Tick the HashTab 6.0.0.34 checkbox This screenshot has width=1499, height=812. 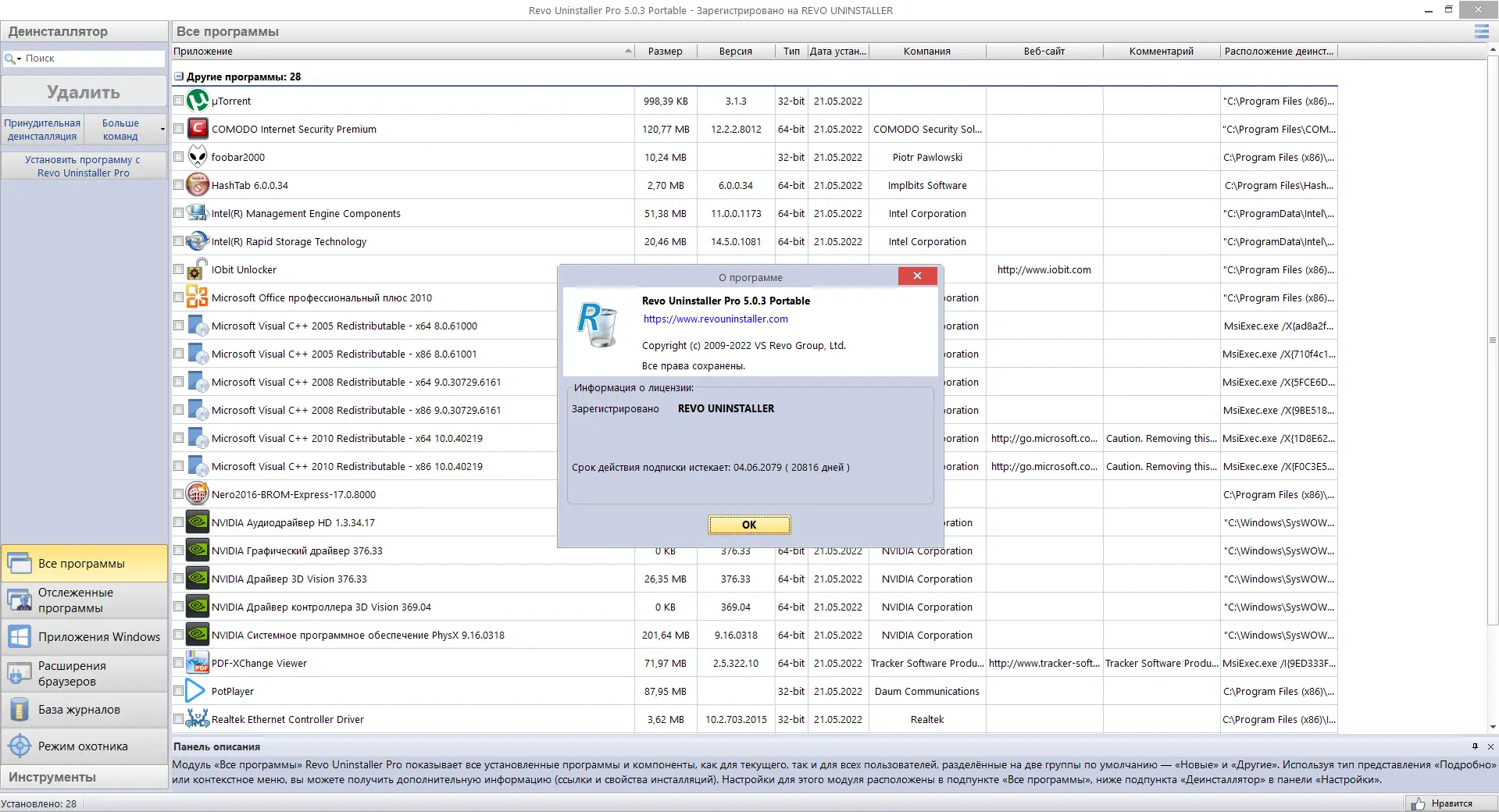coord(179,185)
